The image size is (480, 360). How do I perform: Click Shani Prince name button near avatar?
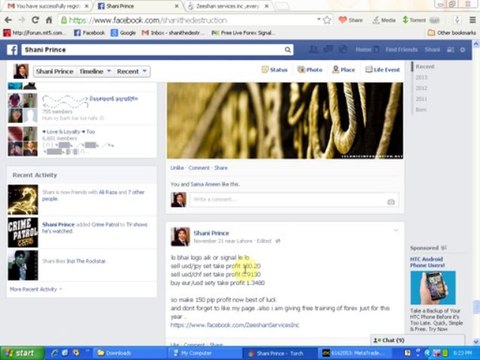tap(55, 71)
